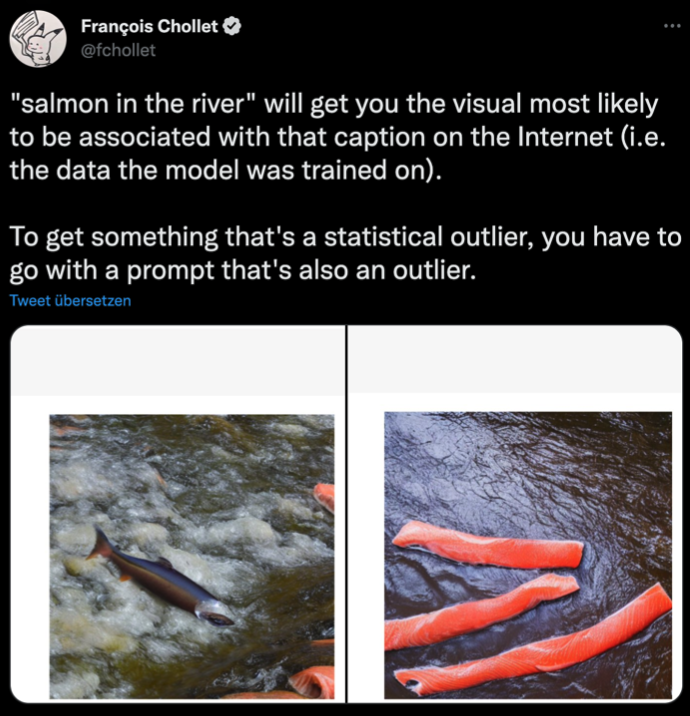Image resolution: width=690 pixels, height=716 pixels.
Task: Open the three-dot more options menu
Action: pos(672,26)
